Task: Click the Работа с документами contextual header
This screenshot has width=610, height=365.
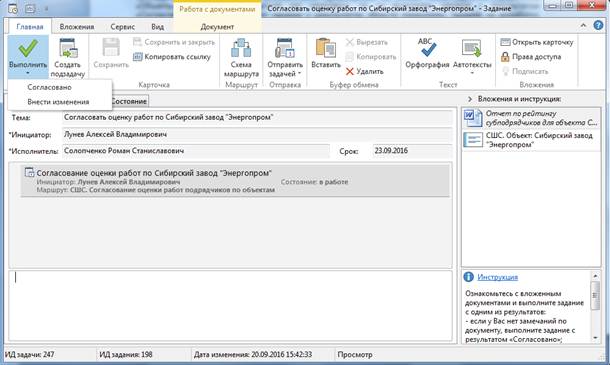Action: (217, 9)
